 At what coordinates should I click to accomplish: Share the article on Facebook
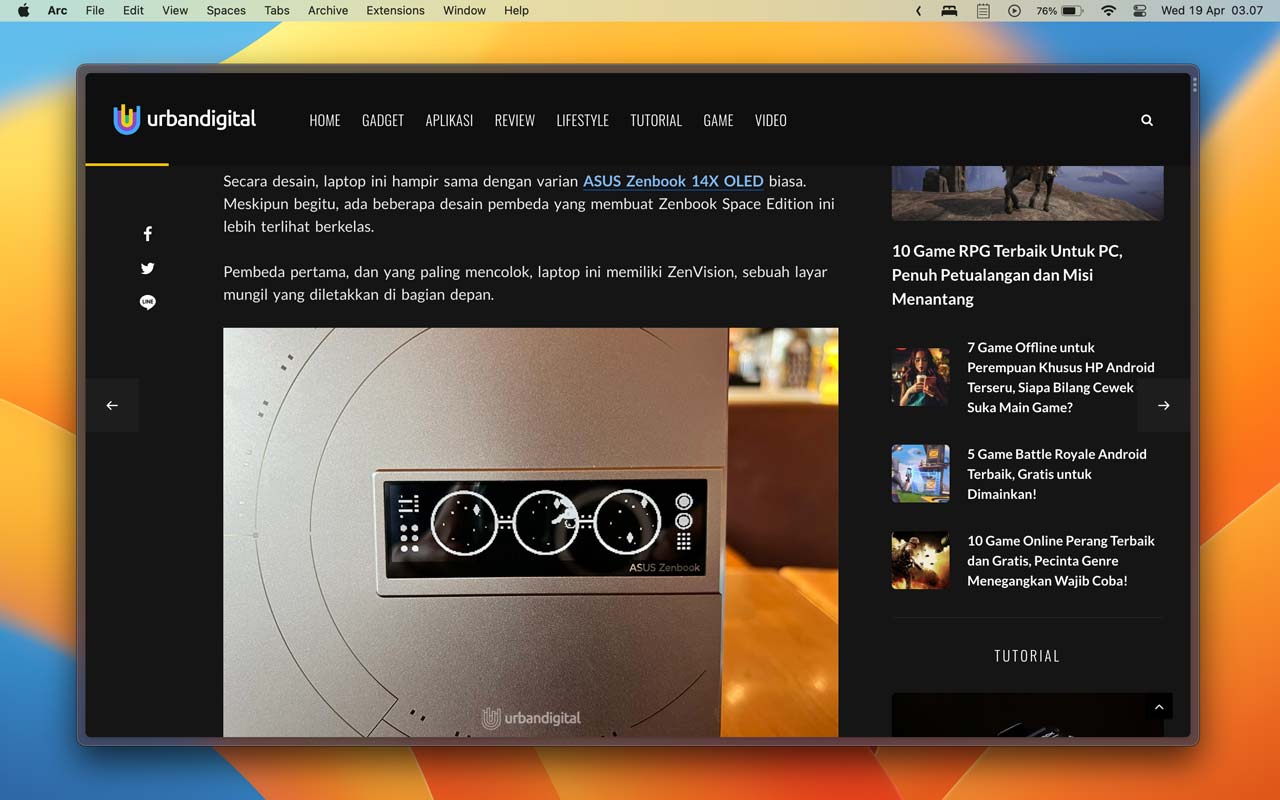(147, 233)
